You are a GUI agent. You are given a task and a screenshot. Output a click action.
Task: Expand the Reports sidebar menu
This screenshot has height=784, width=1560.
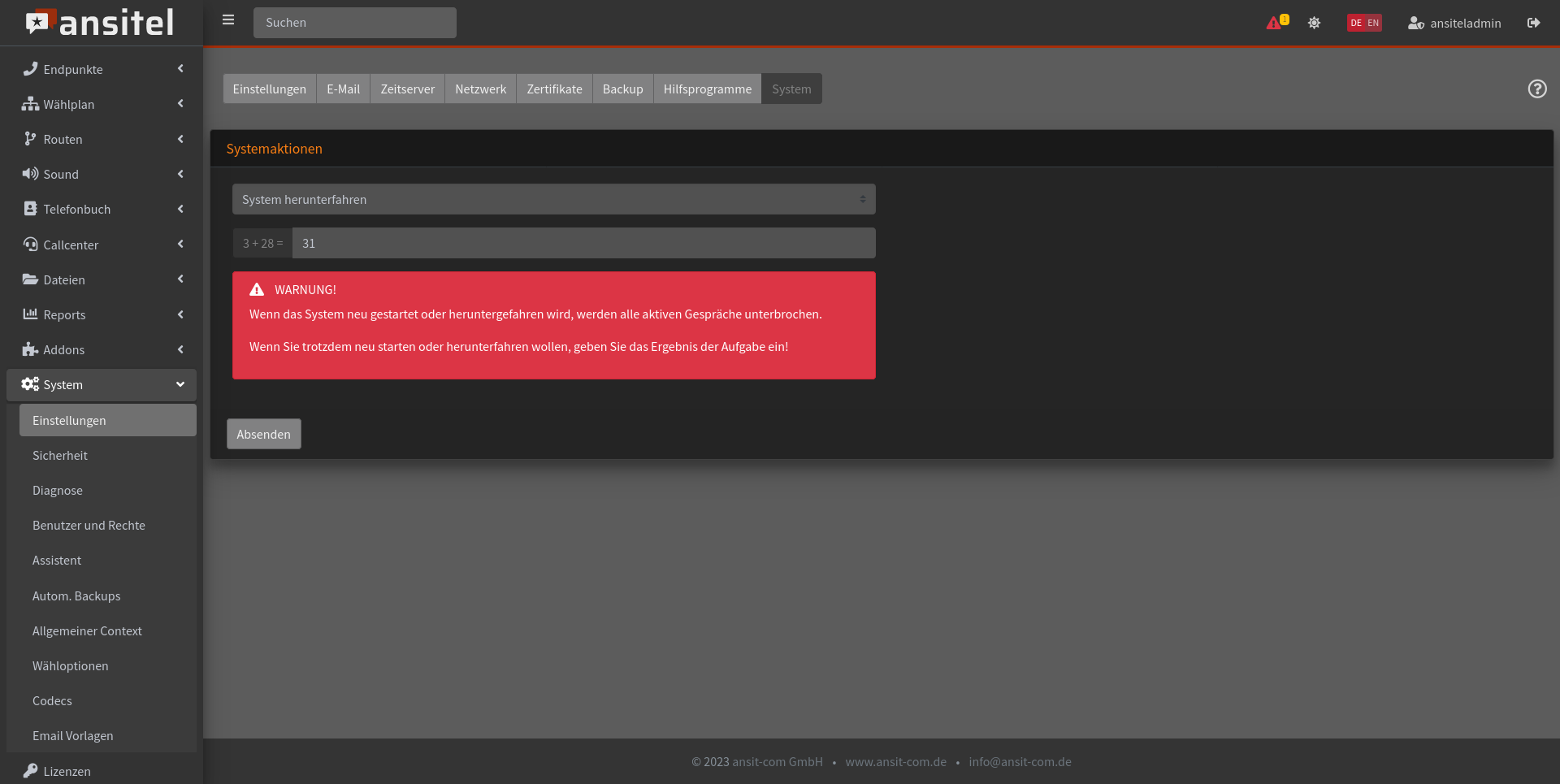[102, 314]
